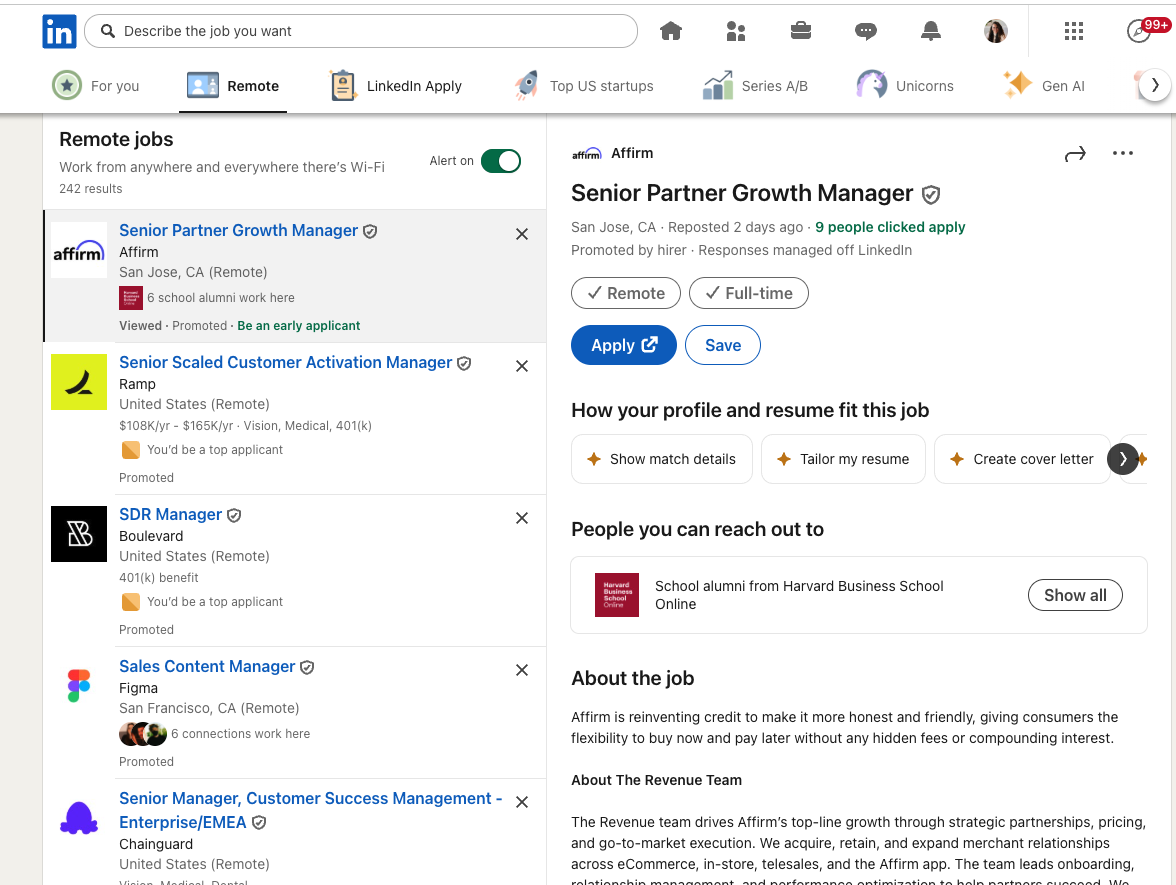This screenshot has width=1176, height=885.
Task: Toggle the Remote filter pill
Action: (x=626, y=293)
